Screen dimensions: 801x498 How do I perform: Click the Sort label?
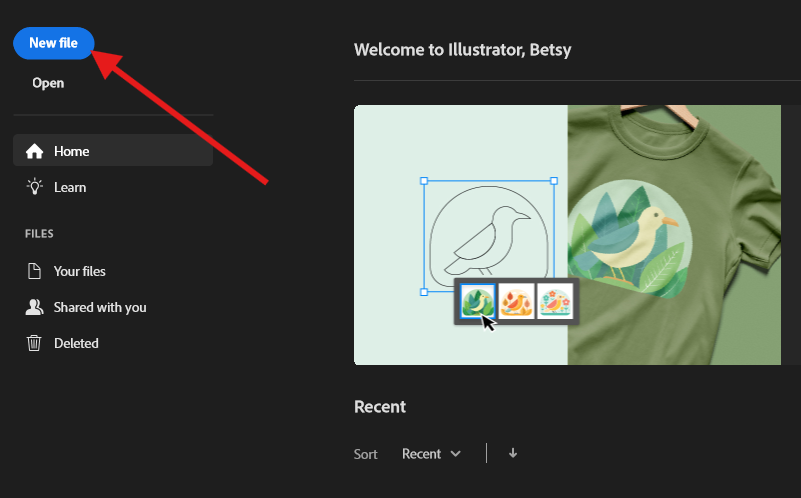366,454
